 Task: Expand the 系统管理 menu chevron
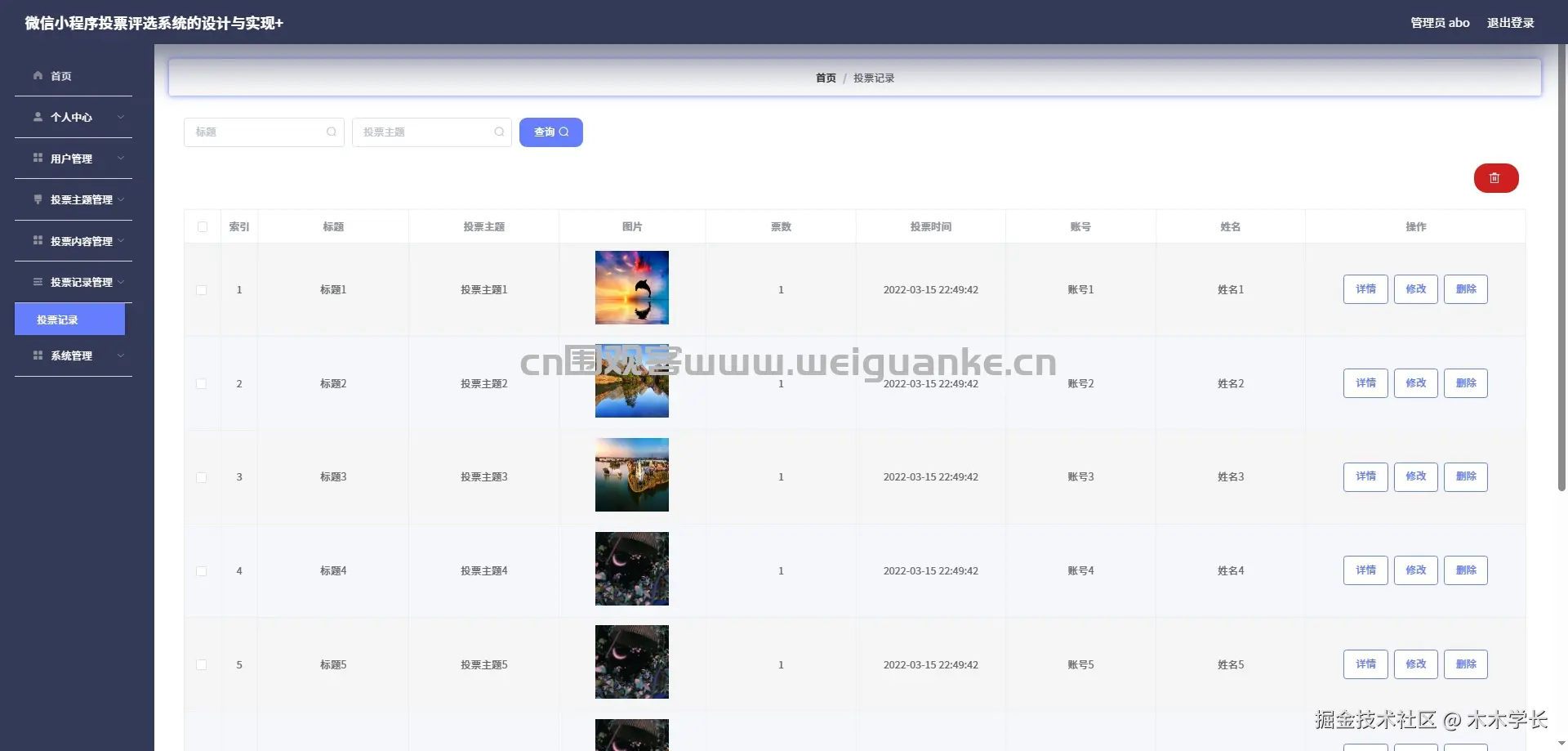coord(121,355)
